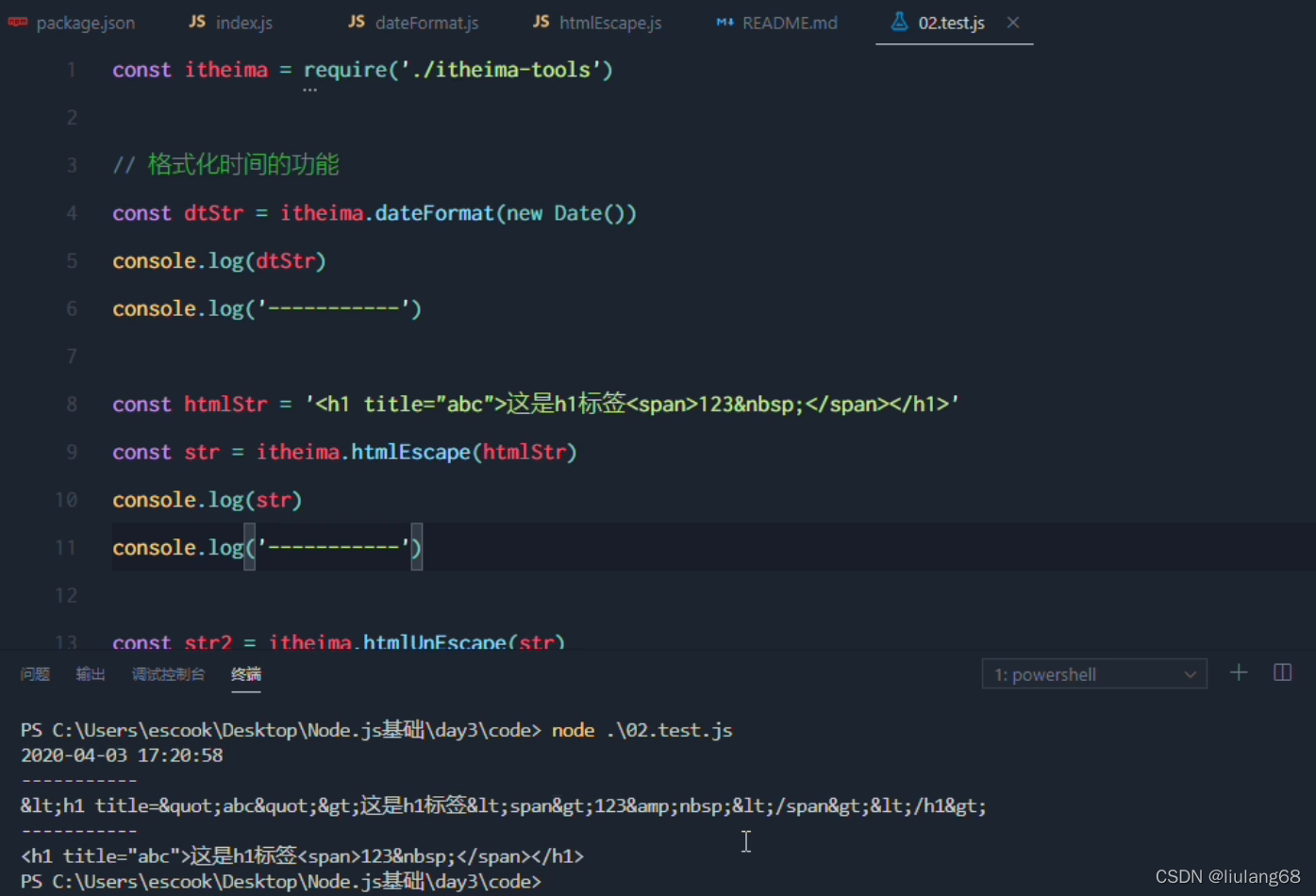Screen dimensions: 1316x896
Task: Click the last PowerShell prompt line
Action: click(x=281, y=882)
